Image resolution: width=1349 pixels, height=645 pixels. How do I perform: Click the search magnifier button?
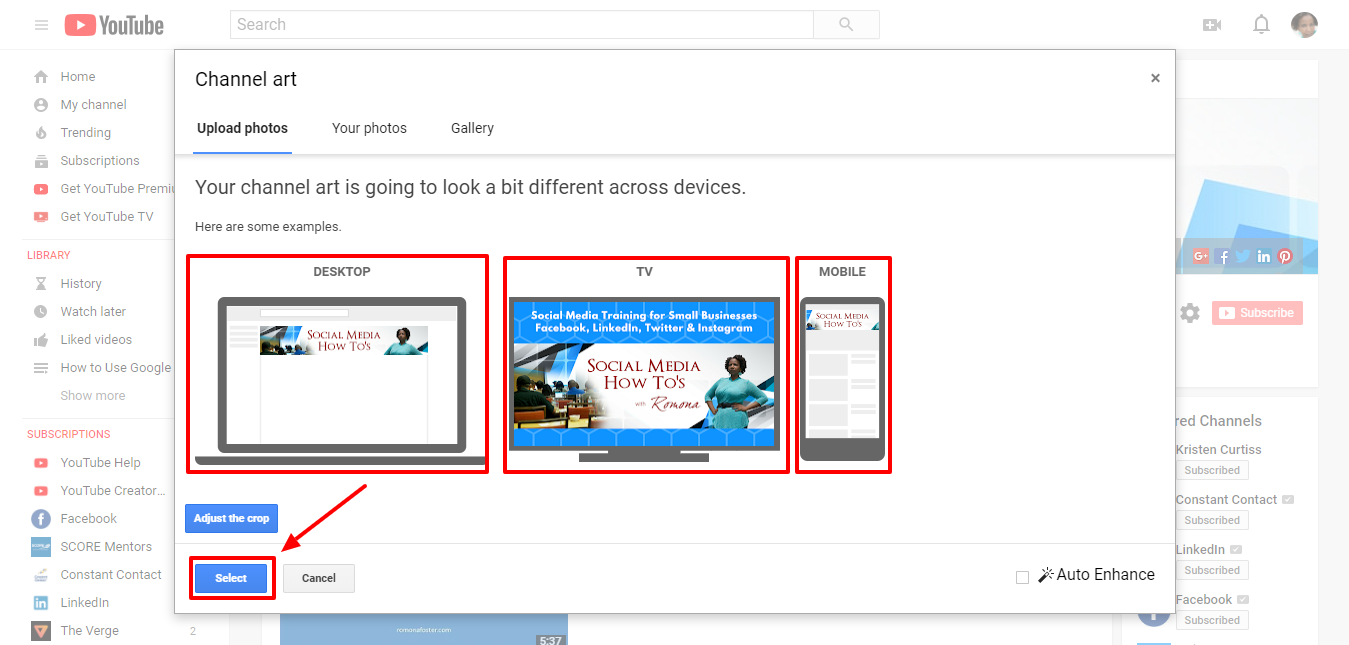click(x=846, y=25)
